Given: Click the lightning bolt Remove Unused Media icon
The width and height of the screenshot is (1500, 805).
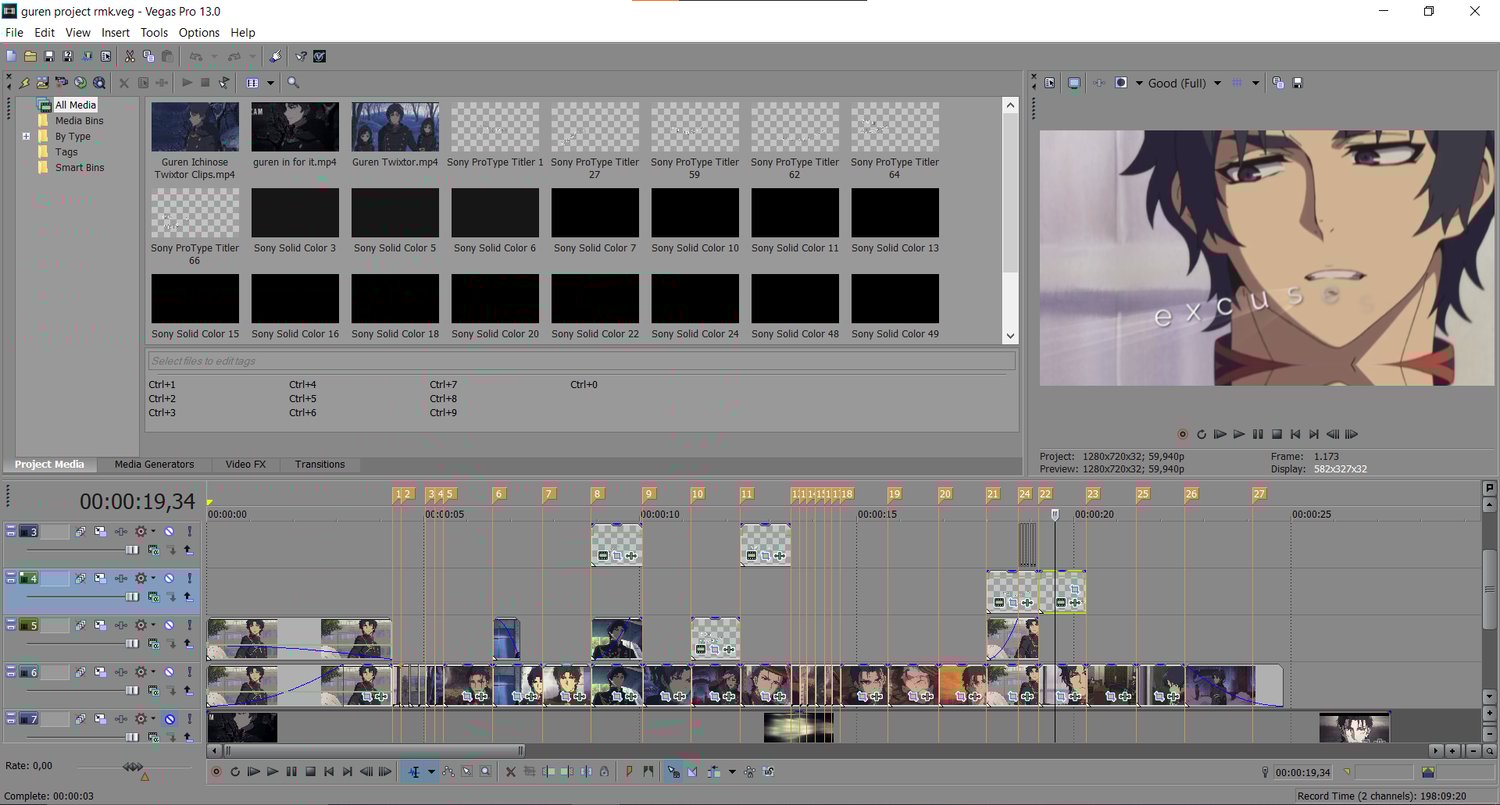Looking at the screenshot, I should pos(24,82).
